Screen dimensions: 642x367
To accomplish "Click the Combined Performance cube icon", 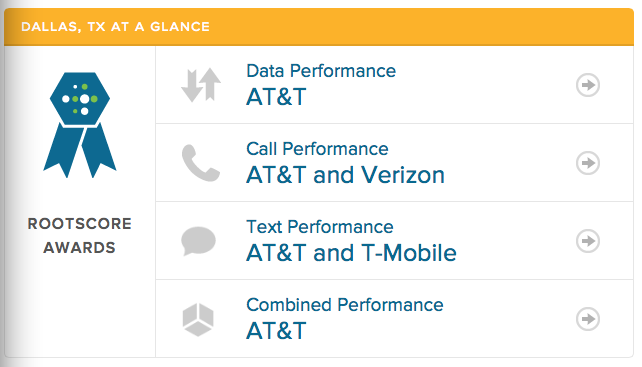I will click(198, 319).
